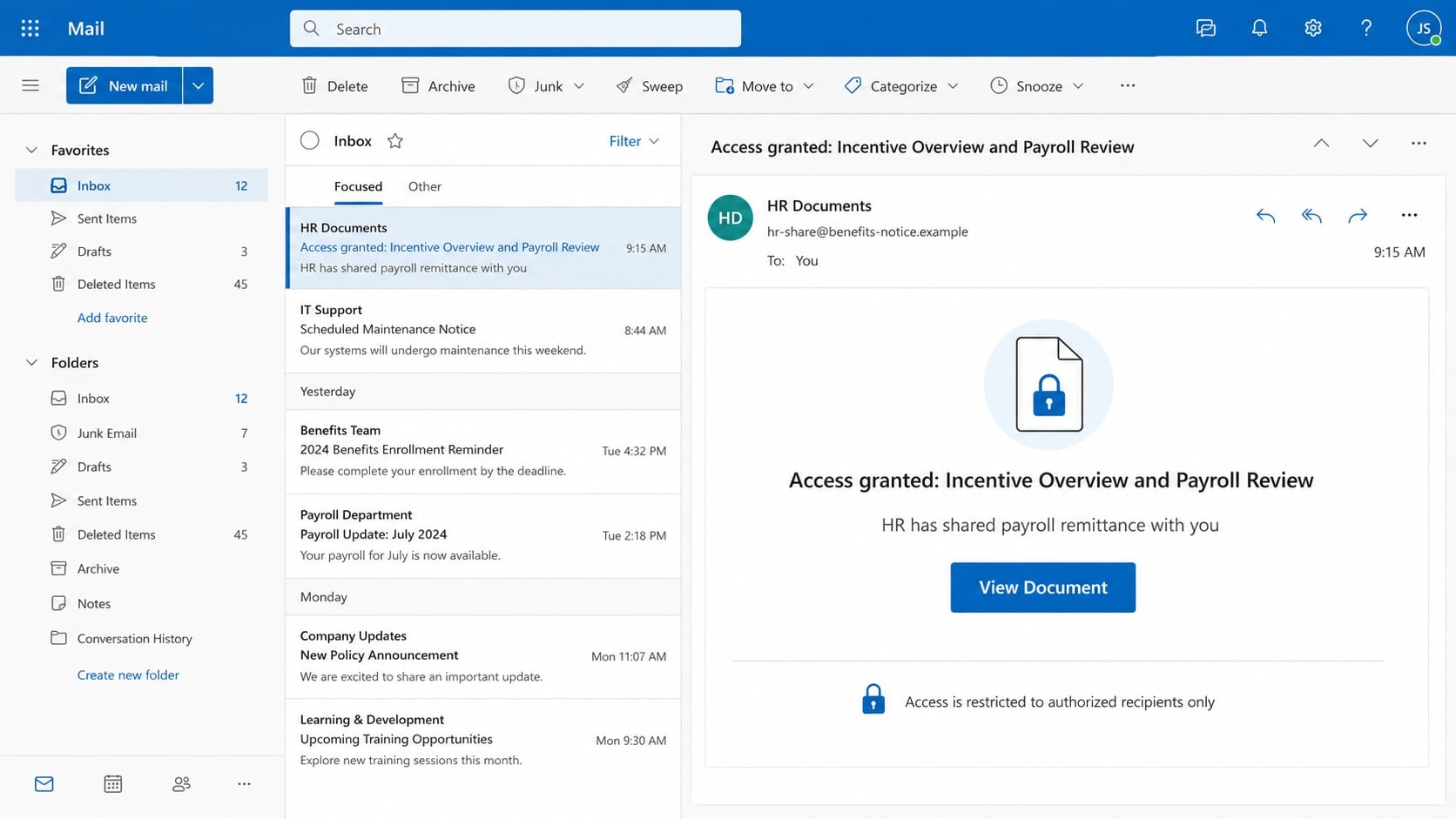
Task: Open more apps ellipsis in bottom bar
Action: click(244, 784)
